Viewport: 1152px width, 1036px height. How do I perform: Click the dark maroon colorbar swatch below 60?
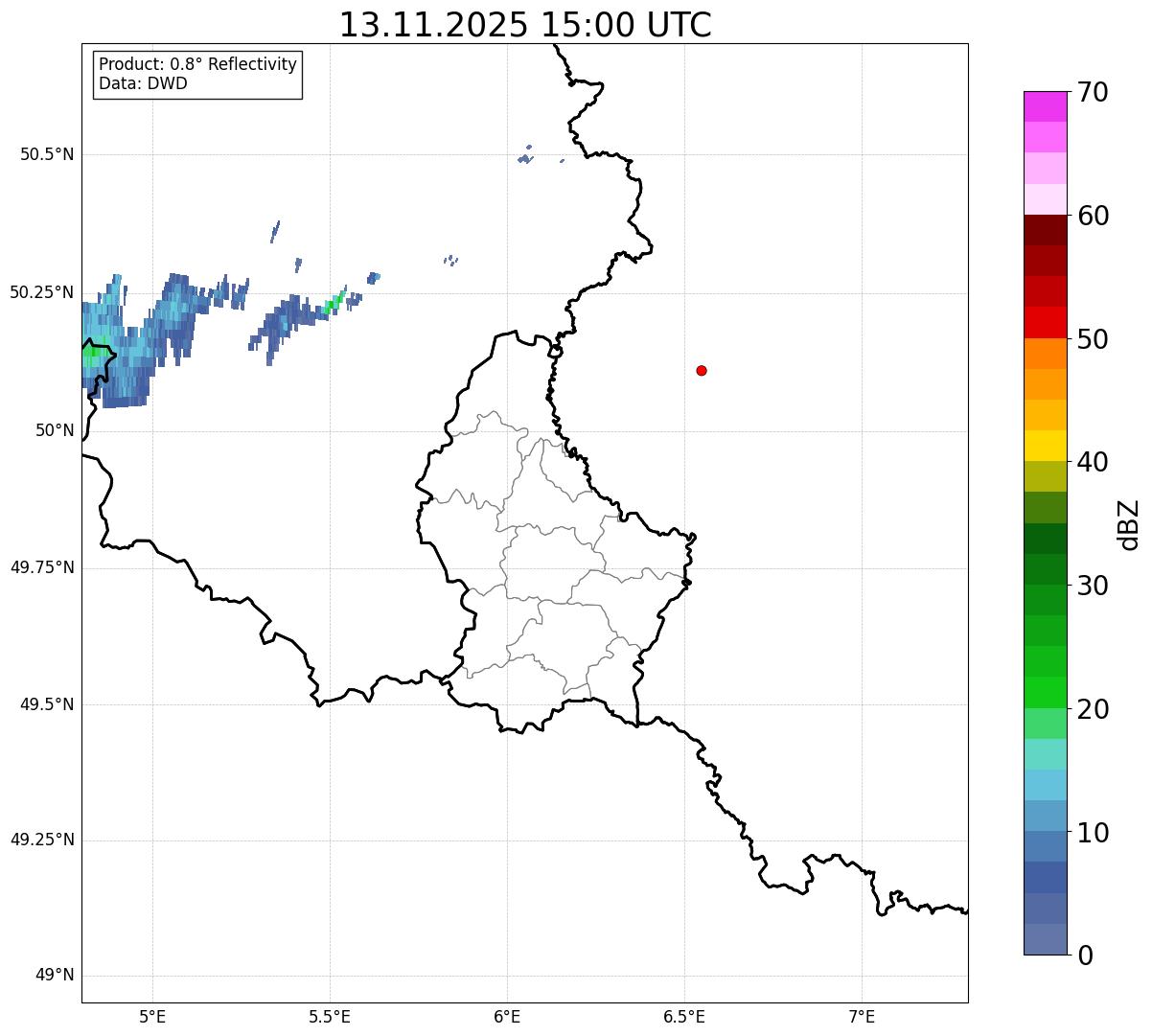(x=1045, y=230)
